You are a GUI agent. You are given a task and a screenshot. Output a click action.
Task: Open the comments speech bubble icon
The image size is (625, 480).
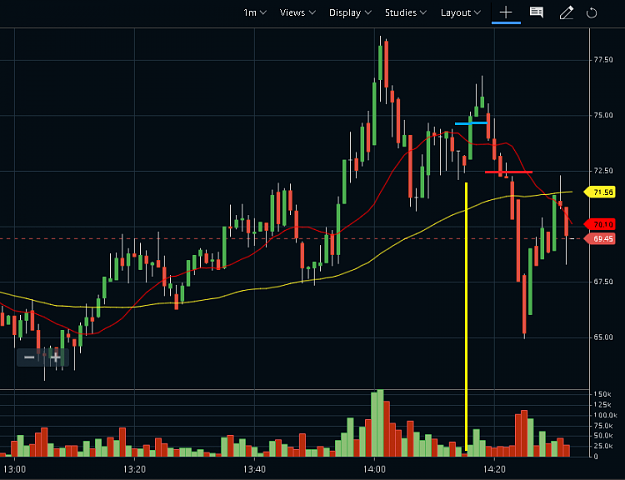(x=536, y=12)
